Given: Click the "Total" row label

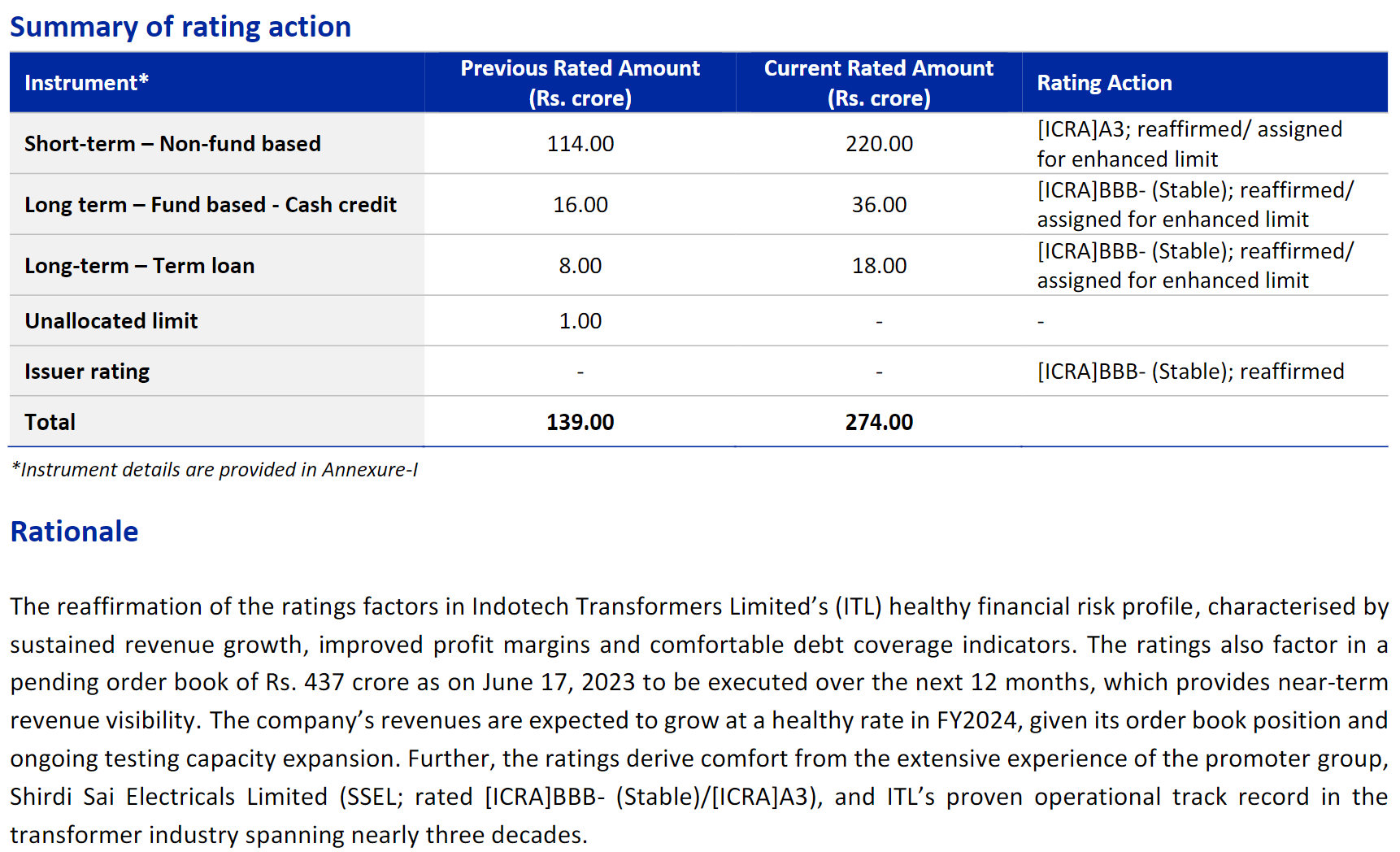Looking at the screenshot, I should pos(50,422).
